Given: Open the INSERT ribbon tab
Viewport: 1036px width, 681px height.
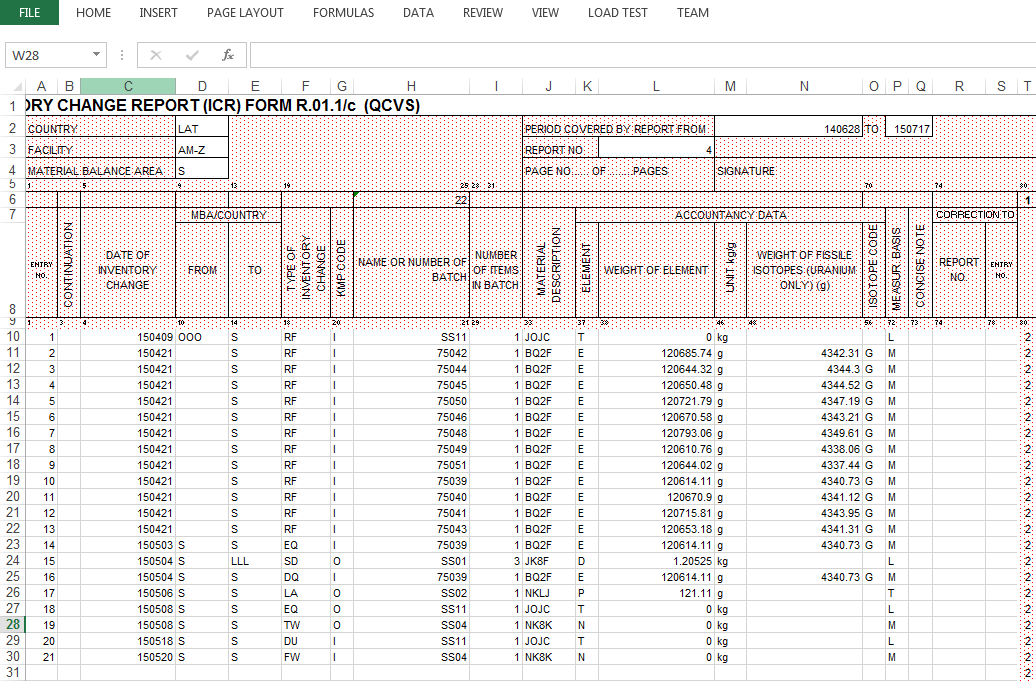Looking at the screenshot, I should click(x=159, y=13).
